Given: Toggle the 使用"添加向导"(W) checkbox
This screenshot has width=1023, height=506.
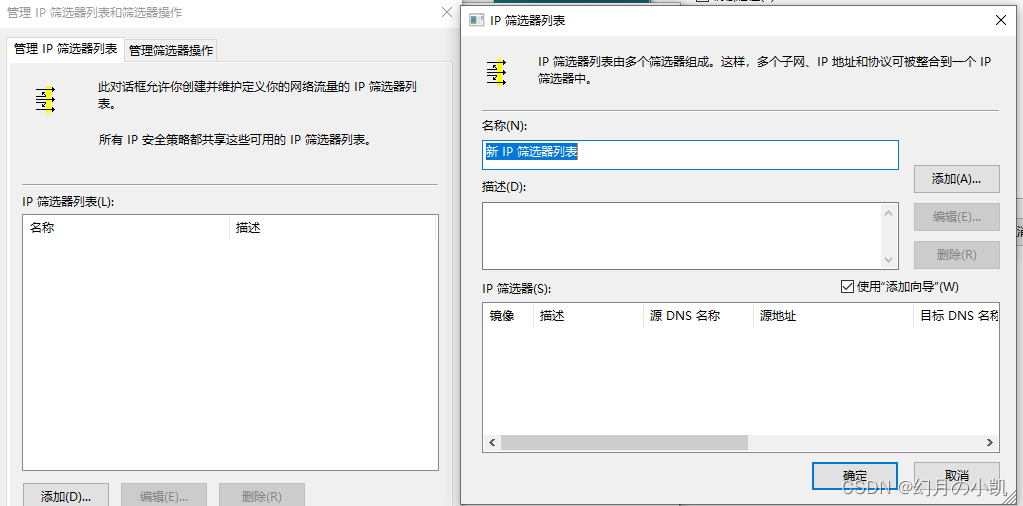Looking at the screenshot, I should point(900,286).
